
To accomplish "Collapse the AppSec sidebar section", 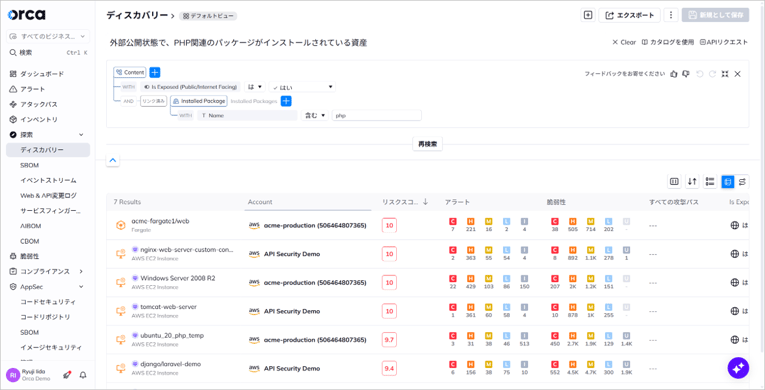I will click(x=81, y=287).
